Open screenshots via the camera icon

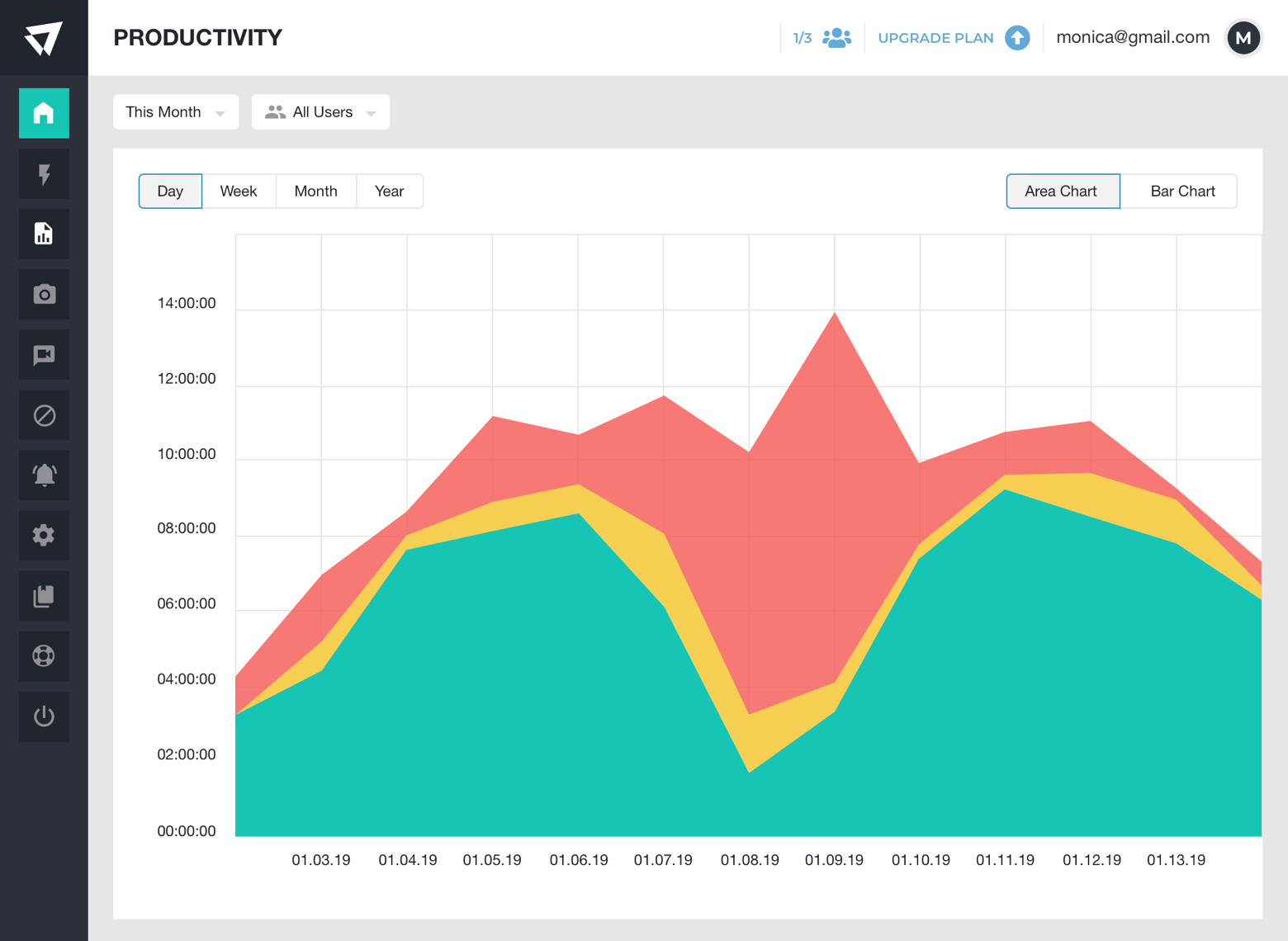click(44, 295)
